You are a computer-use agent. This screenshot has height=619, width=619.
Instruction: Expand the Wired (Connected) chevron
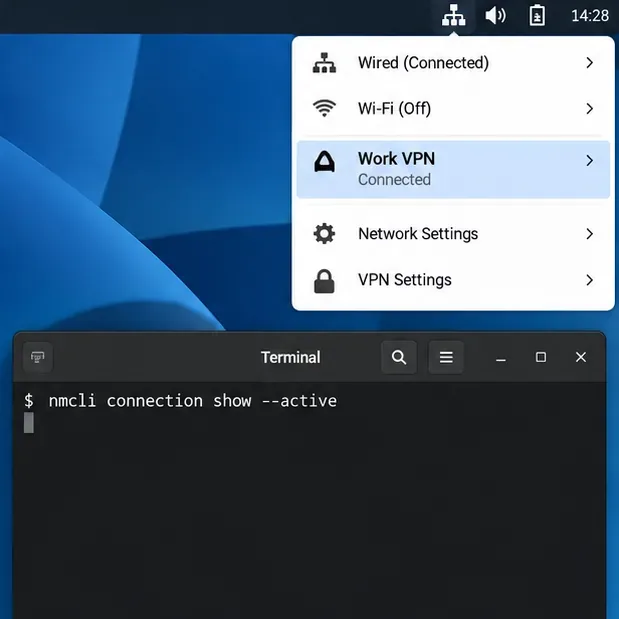coord(589,63)
